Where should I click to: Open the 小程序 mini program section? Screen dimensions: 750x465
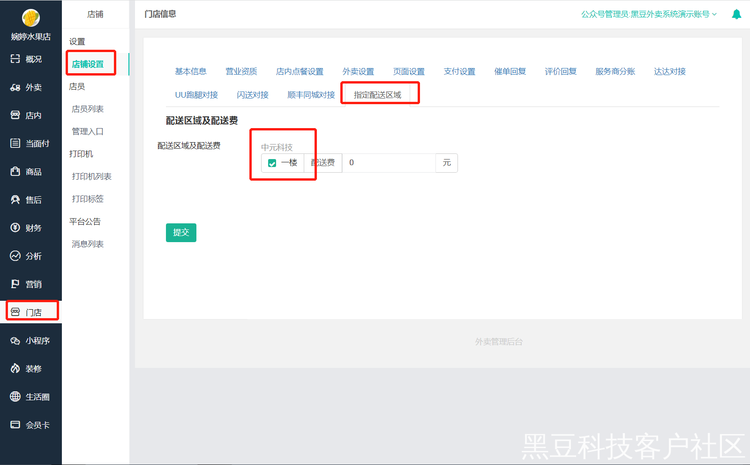click(30, 340)
